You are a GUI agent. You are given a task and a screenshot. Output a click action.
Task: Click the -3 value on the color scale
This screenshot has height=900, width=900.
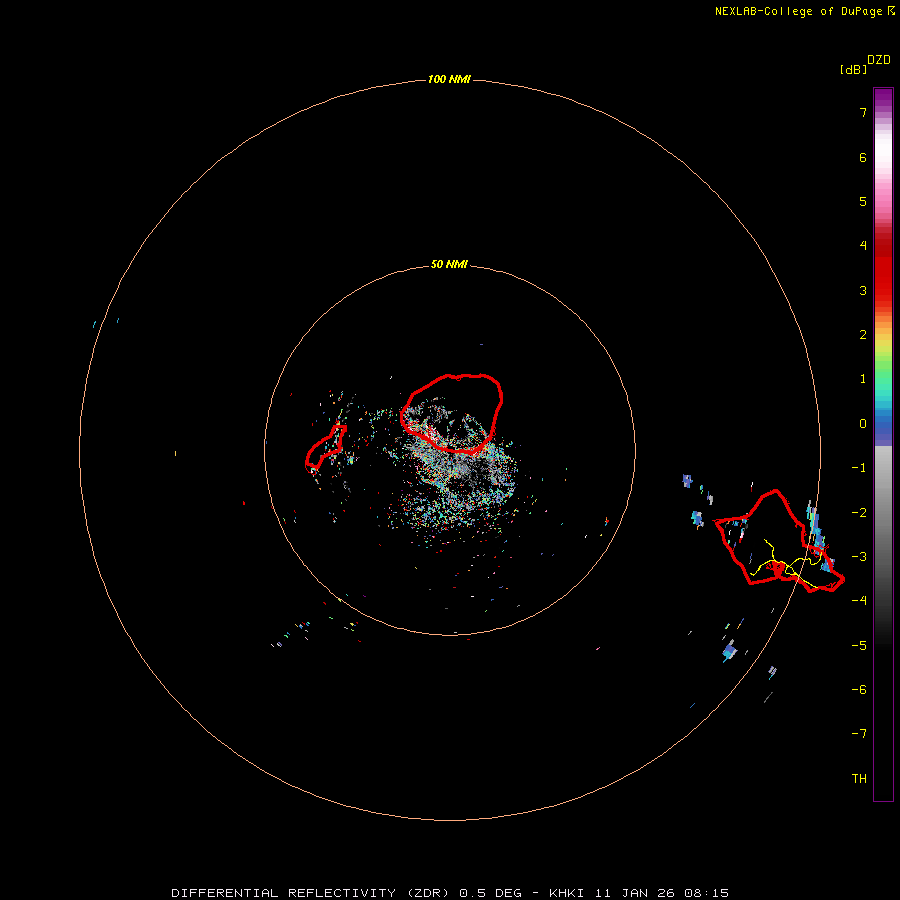coord(859,557)
